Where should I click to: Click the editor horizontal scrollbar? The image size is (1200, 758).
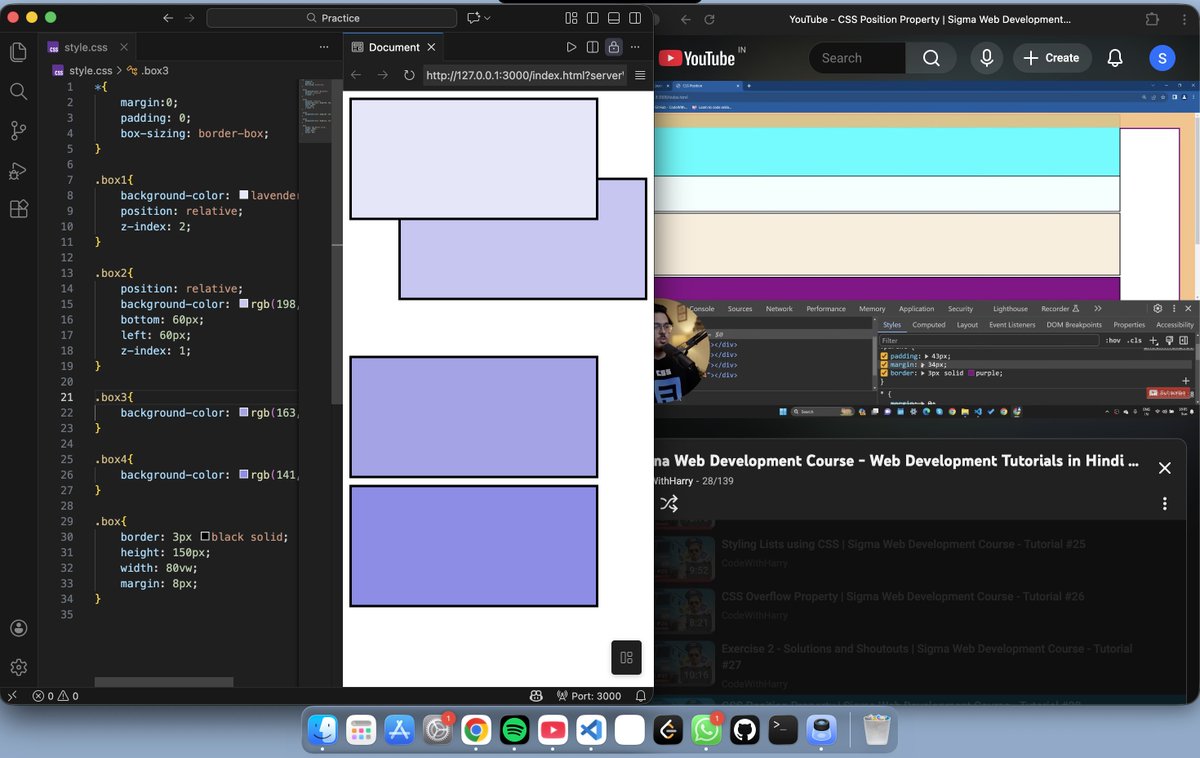point(164,682)
